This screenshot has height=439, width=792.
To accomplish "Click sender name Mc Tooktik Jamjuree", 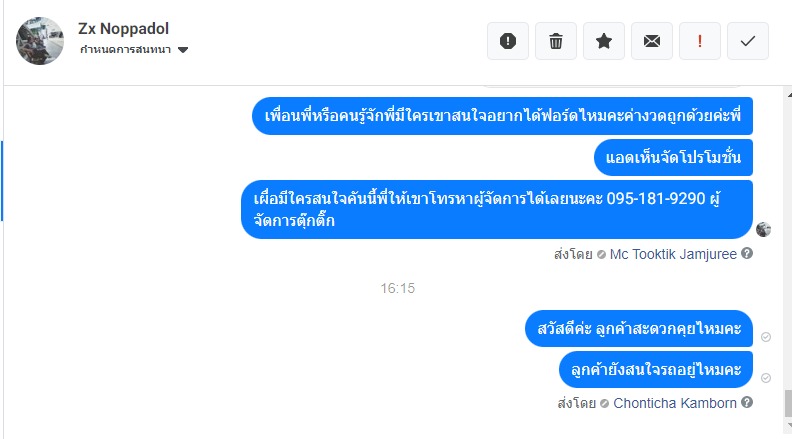I will pos(673,254).
